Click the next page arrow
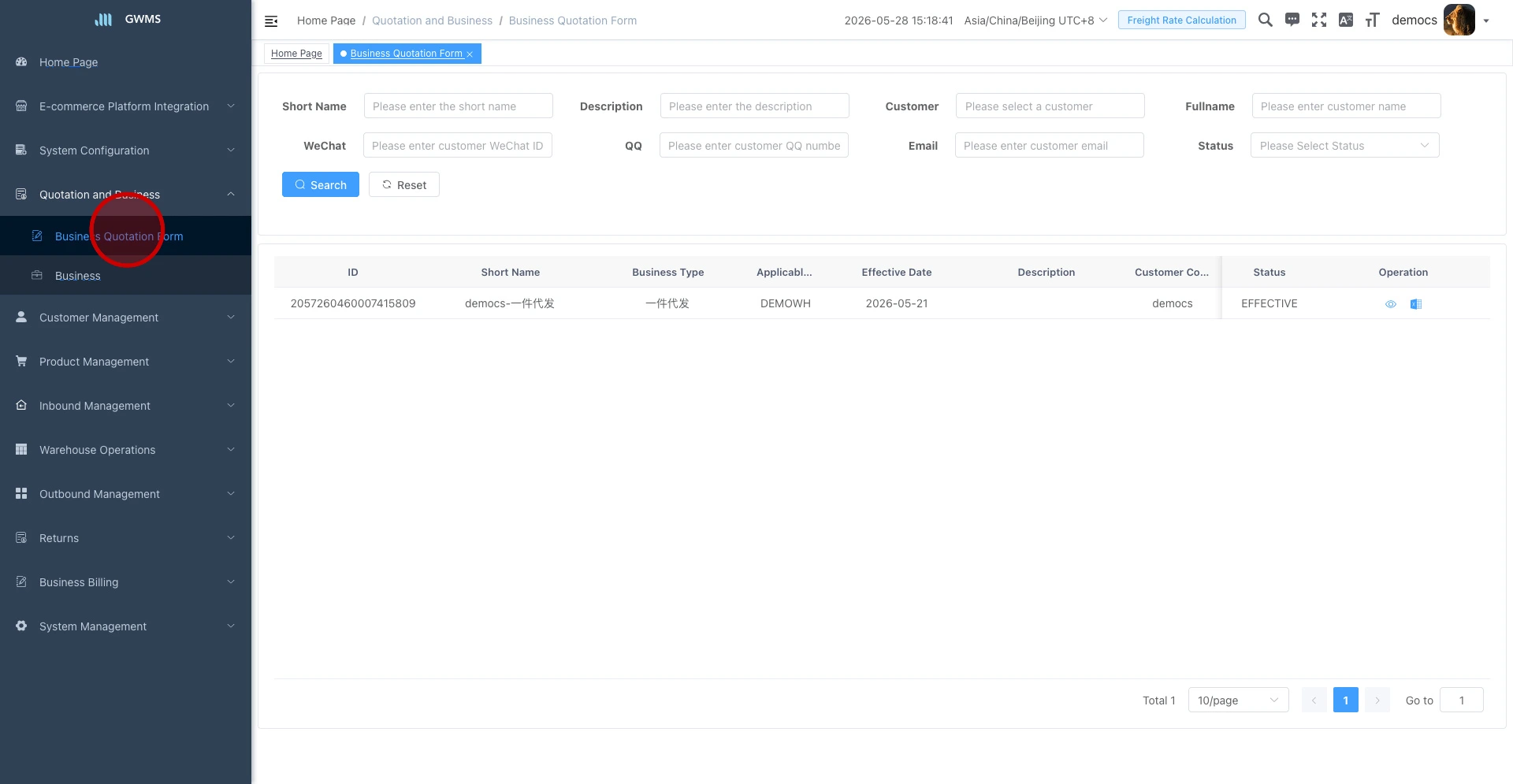Screen dimensions: 1513x784 (x=1377, y=700)
